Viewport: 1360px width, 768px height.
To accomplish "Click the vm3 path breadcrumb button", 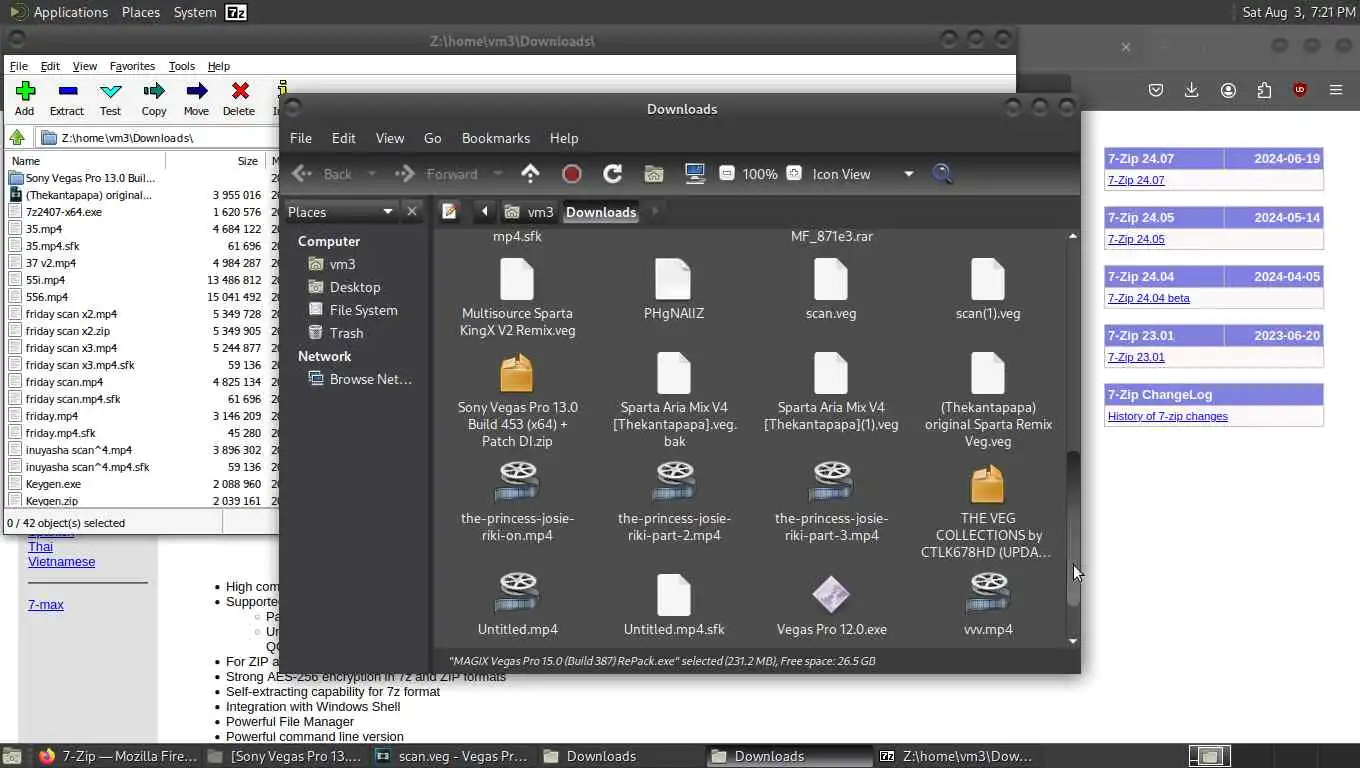I will pos(529,211).
